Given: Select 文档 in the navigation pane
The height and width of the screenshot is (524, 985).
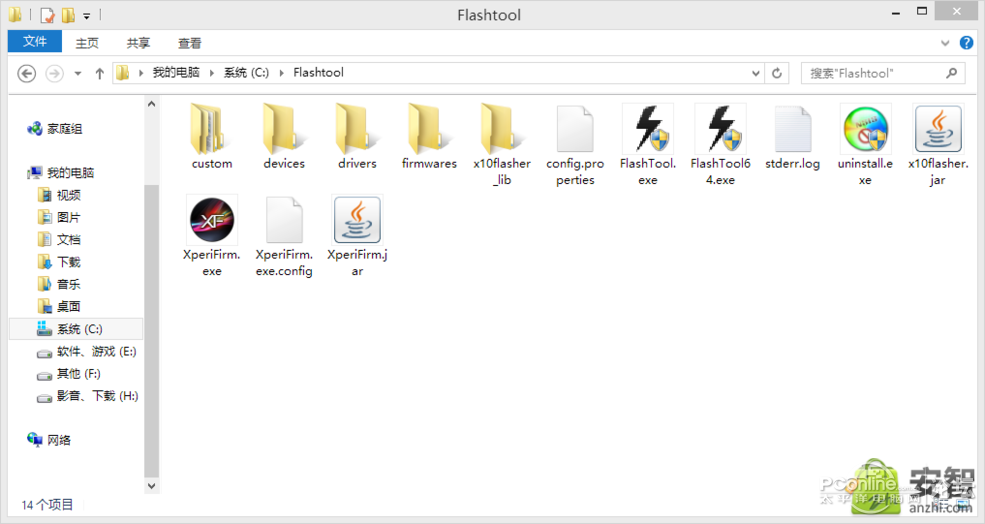Looking at the screenshot, I should pos(68,239).
